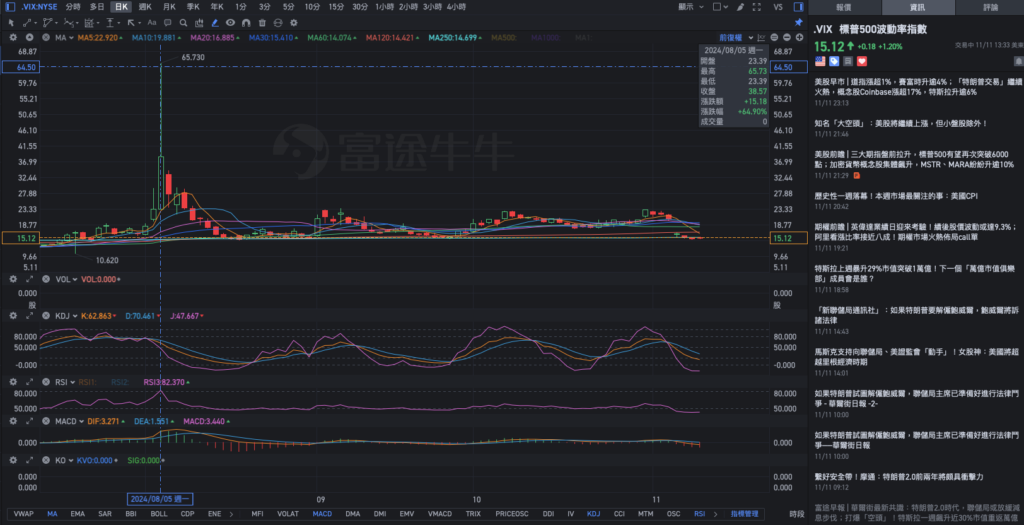Open news 特斯拉上週暴升29%
This screenshot has width=1024, height=525.
pos(914,274)
